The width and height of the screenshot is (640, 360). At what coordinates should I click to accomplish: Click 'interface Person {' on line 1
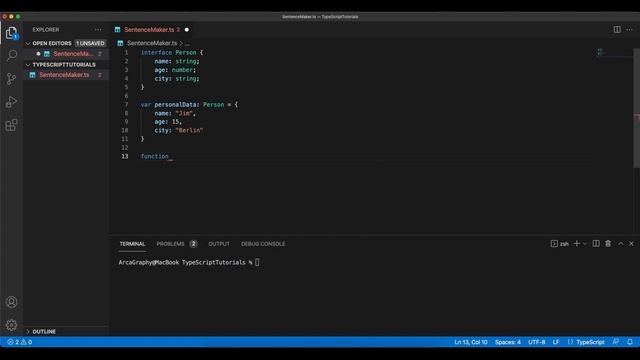pos(172,53)
